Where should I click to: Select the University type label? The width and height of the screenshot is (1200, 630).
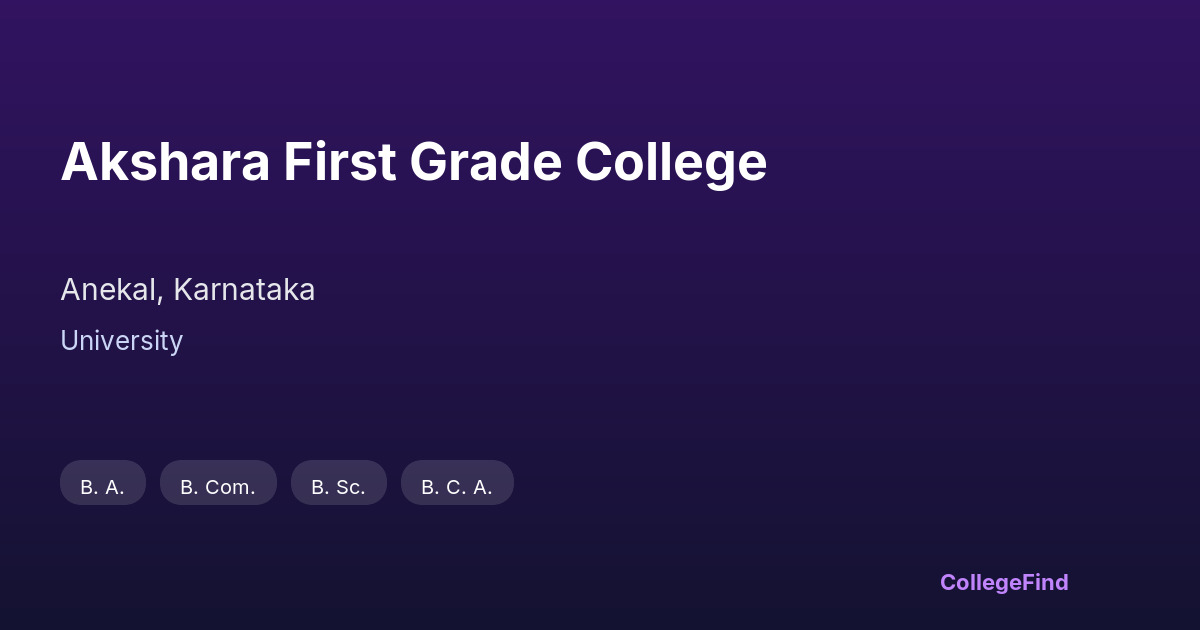[x=121, y=341]
